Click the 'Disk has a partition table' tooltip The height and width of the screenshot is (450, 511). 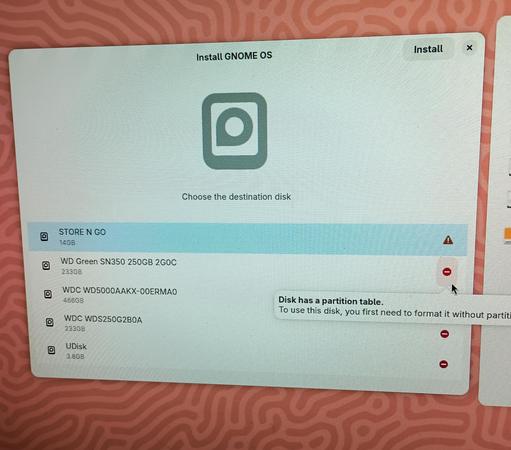(x=393, y=307)
